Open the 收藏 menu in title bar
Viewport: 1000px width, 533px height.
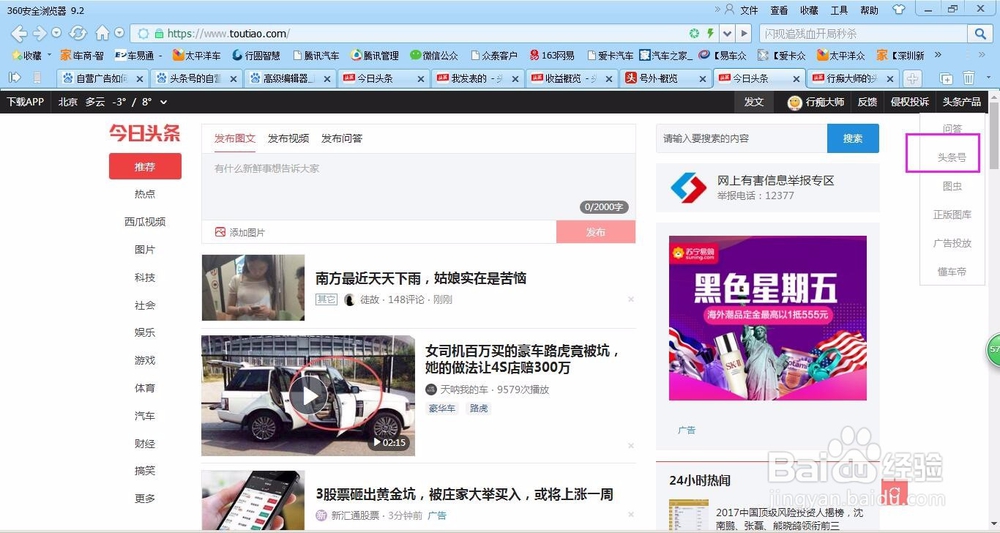809,10
